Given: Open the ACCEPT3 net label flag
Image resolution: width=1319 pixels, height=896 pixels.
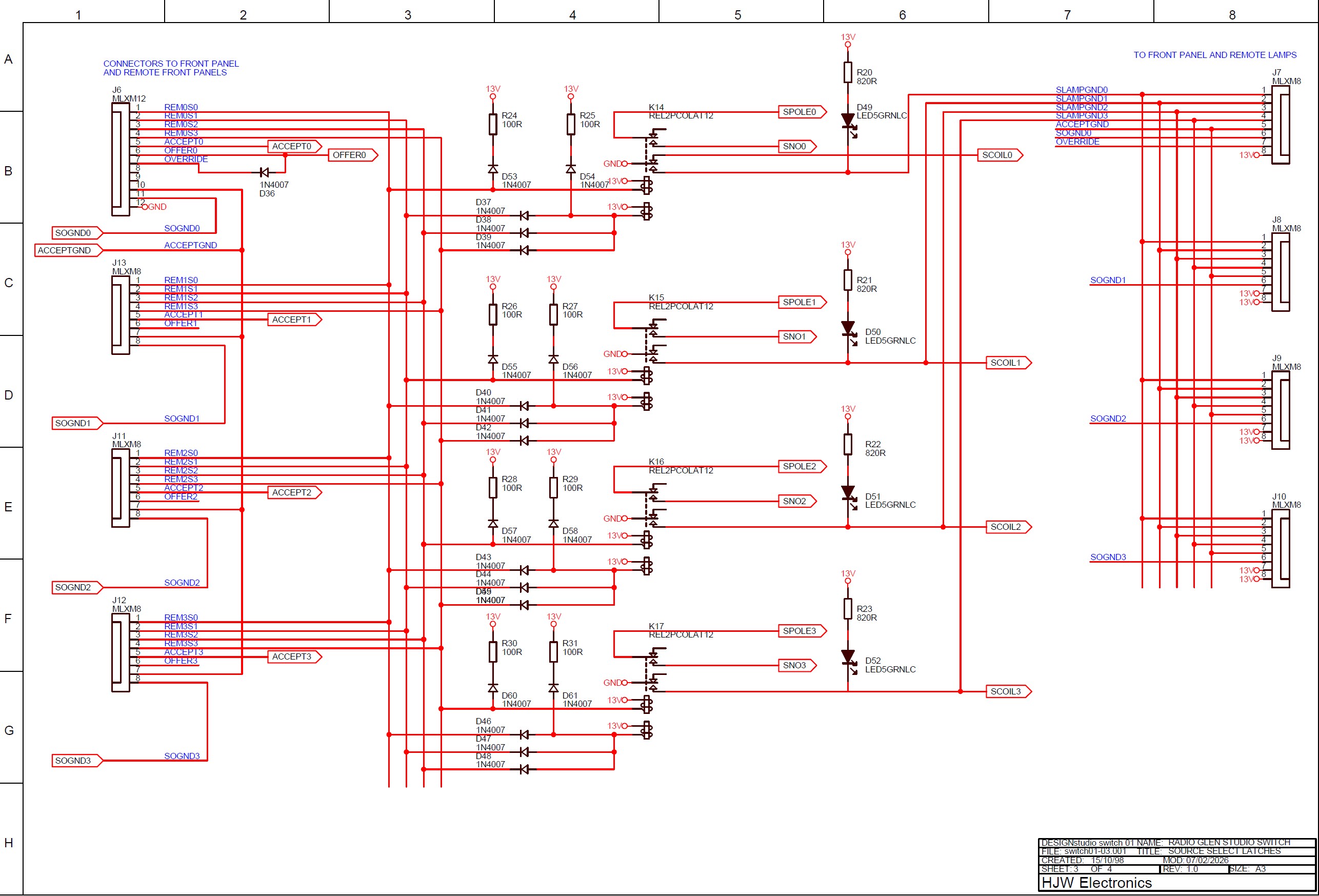Looking at the screenshot, I should [294, 656].
